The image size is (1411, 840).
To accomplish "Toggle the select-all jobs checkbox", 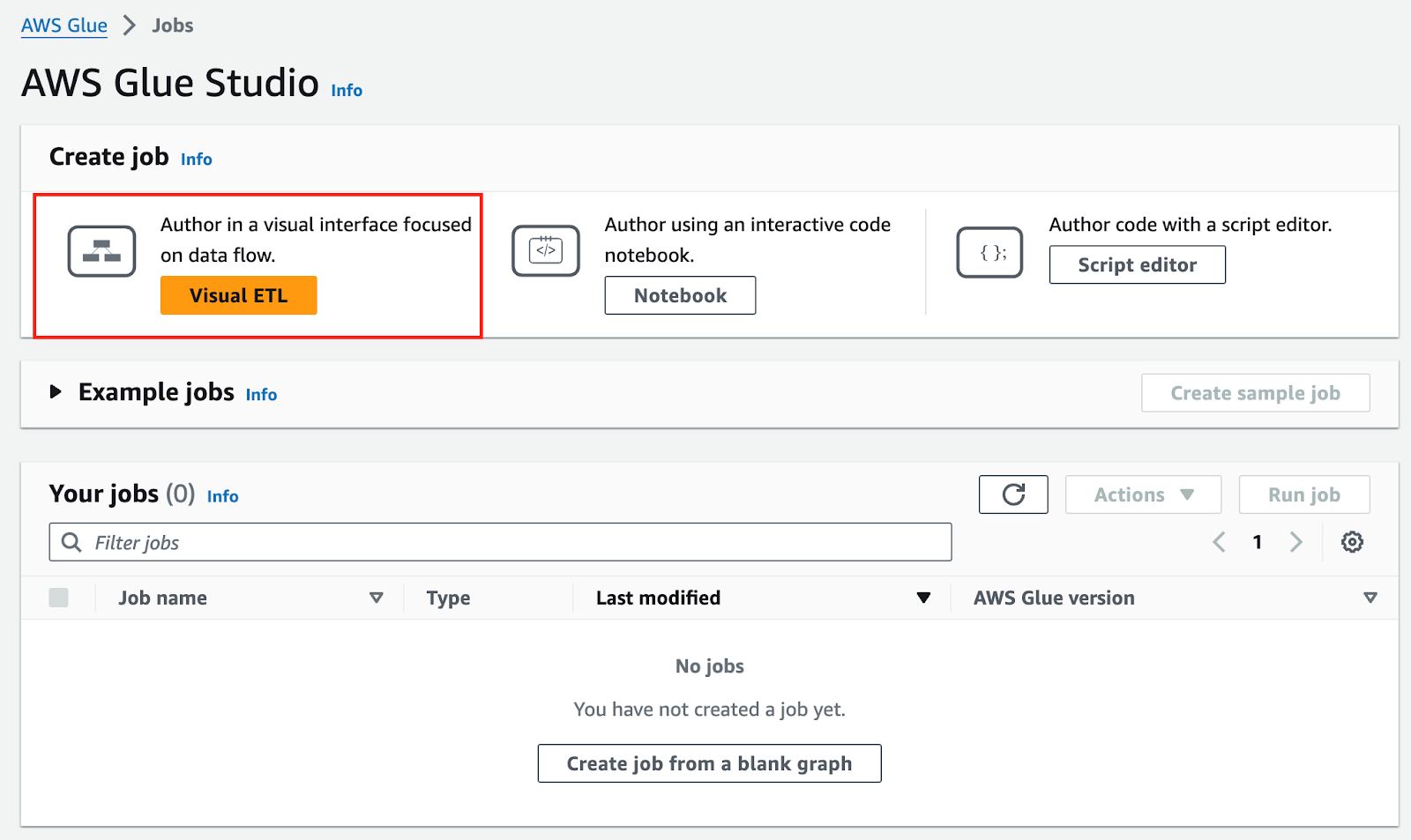I will coord(59,598).
